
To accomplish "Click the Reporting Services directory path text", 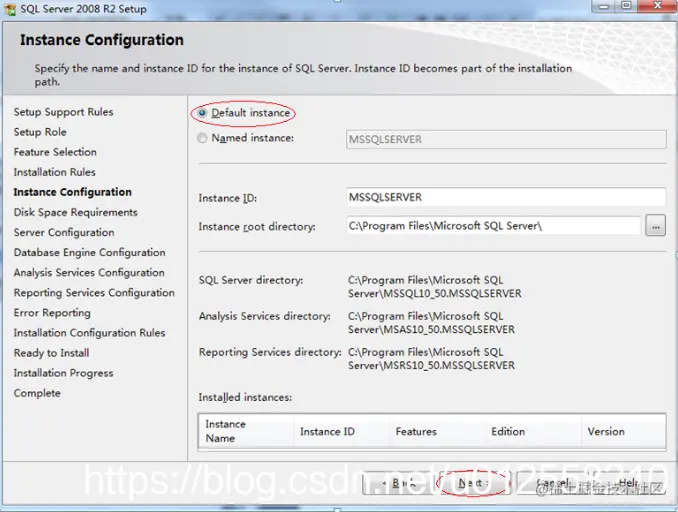I will coord(431,358).
